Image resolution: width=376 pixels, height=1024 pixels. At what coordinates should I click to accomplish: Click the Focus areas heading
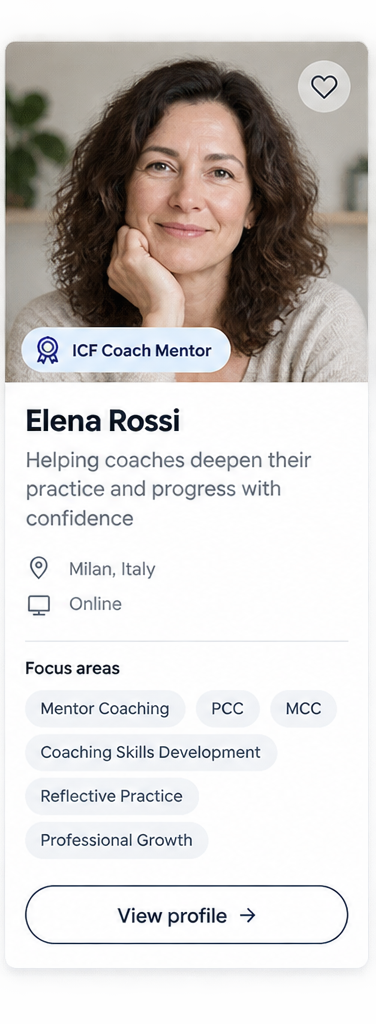tap(72, 668)
